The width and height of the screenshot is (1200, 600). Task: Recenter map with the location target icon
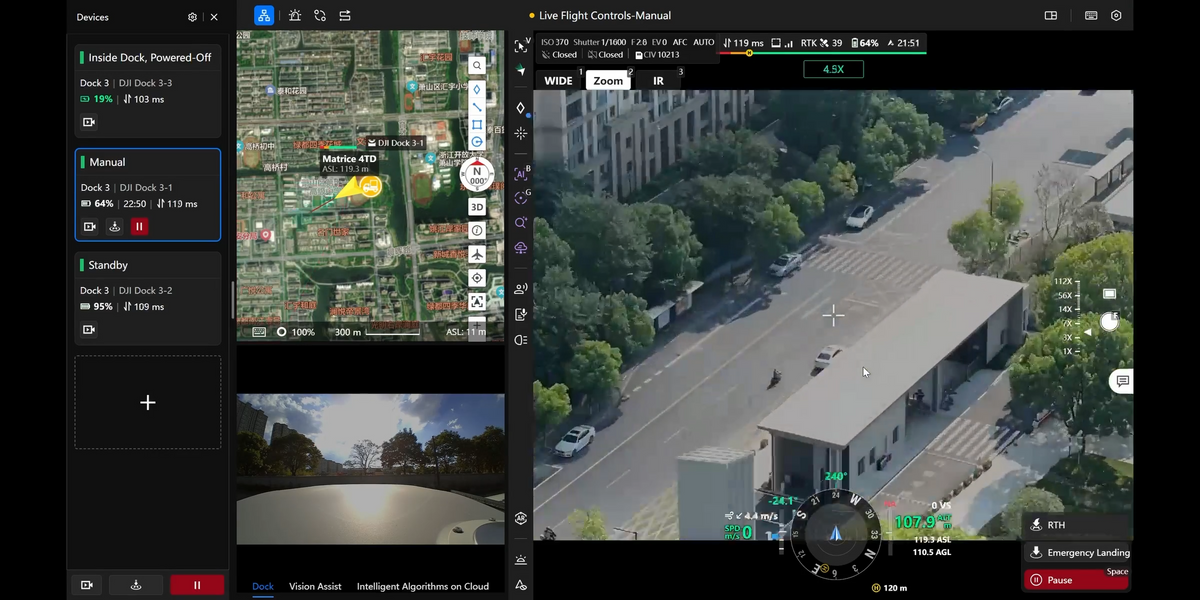click(x=477, y=278)
